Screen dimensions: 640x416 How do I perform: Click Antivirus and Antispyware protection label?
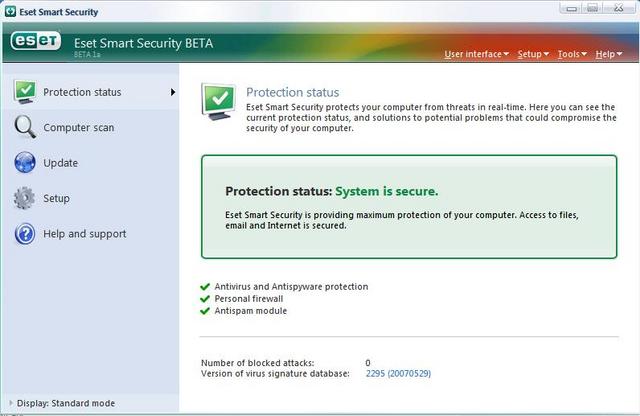click(x=291, y=287)
